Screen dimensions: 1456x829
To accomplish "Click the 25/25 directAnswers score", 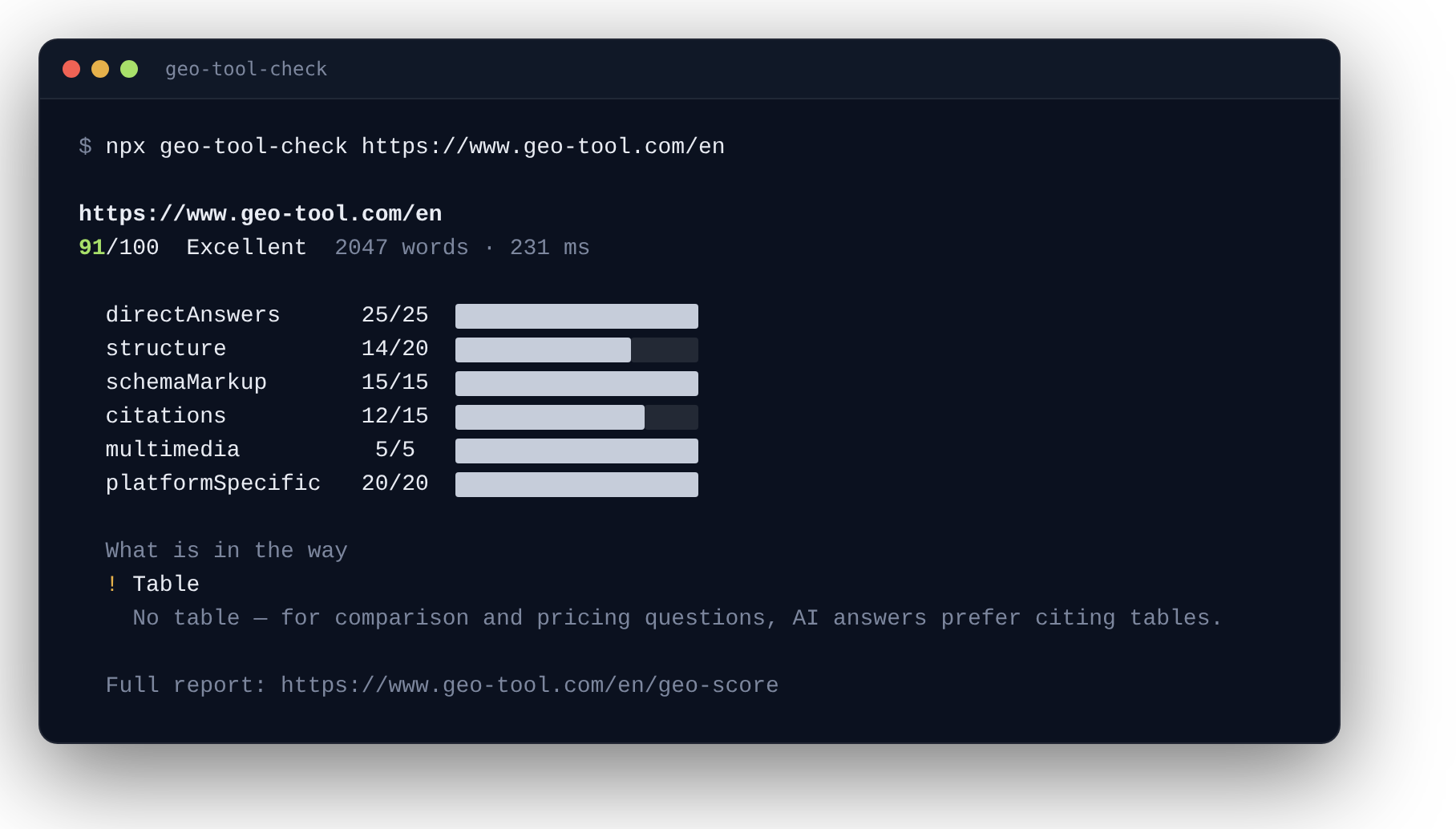I will click(395, 315).
